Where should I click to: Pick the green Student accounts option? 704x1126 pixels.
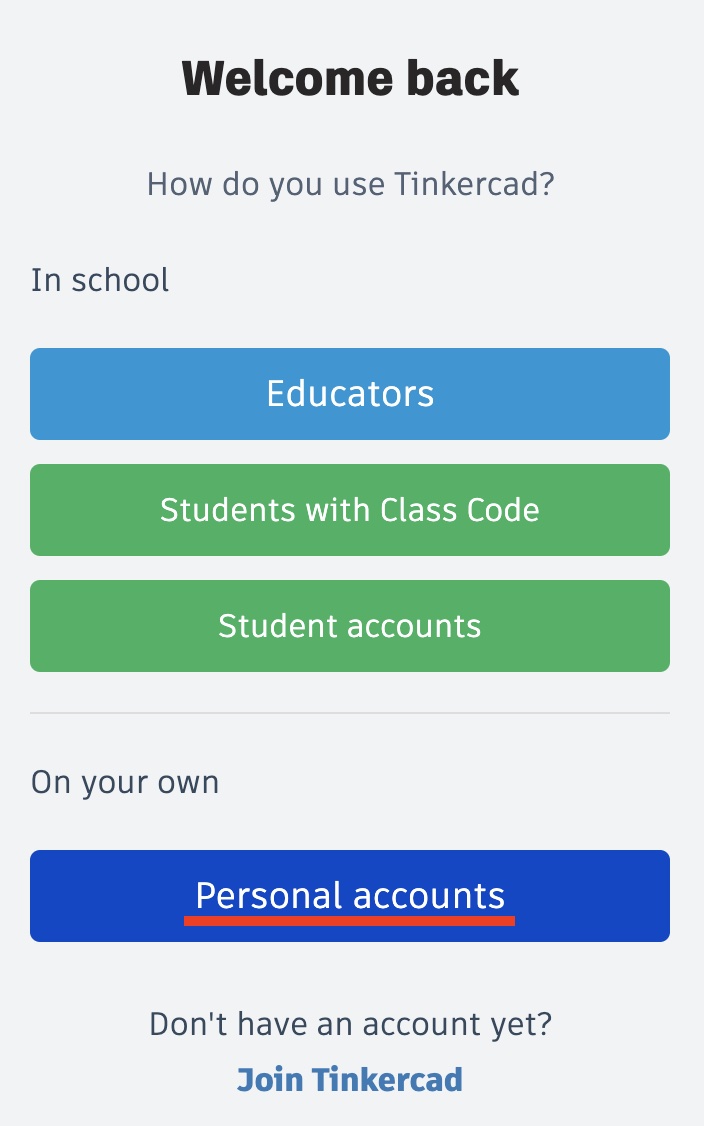(350, 626)
